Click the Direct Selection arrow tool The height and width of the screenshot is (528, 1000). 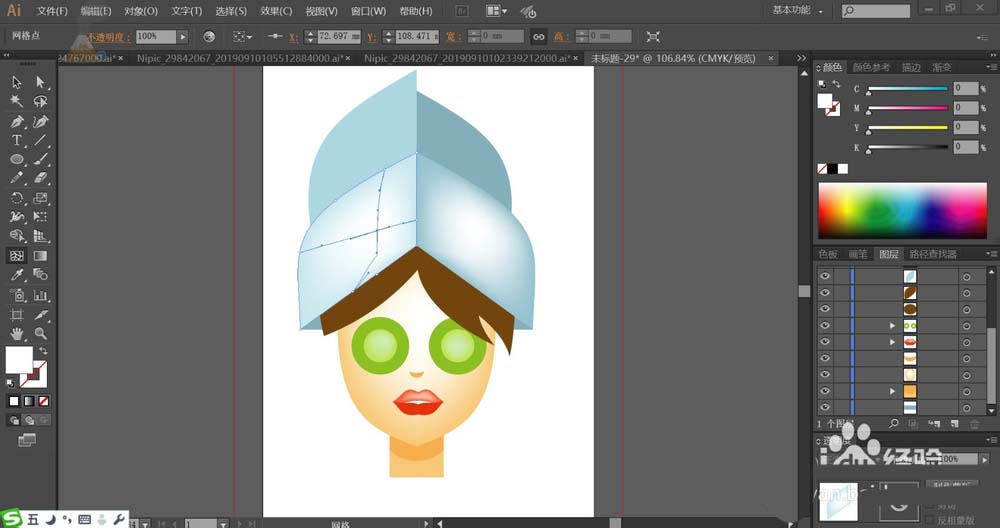pyautogui.click(x=41, y=82)
